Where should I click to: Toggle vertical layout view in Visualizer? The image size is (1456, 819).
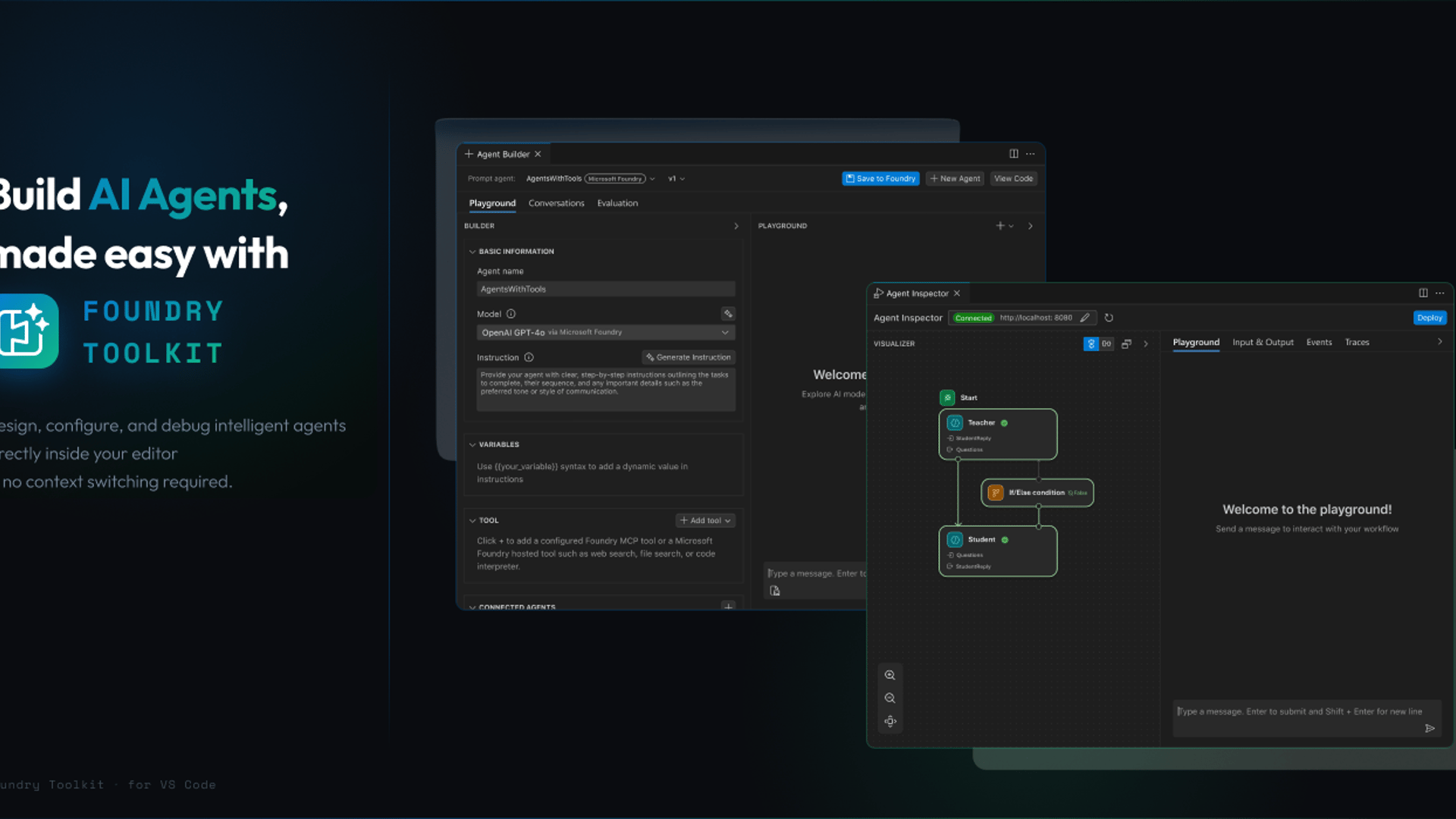point(1090,344)
